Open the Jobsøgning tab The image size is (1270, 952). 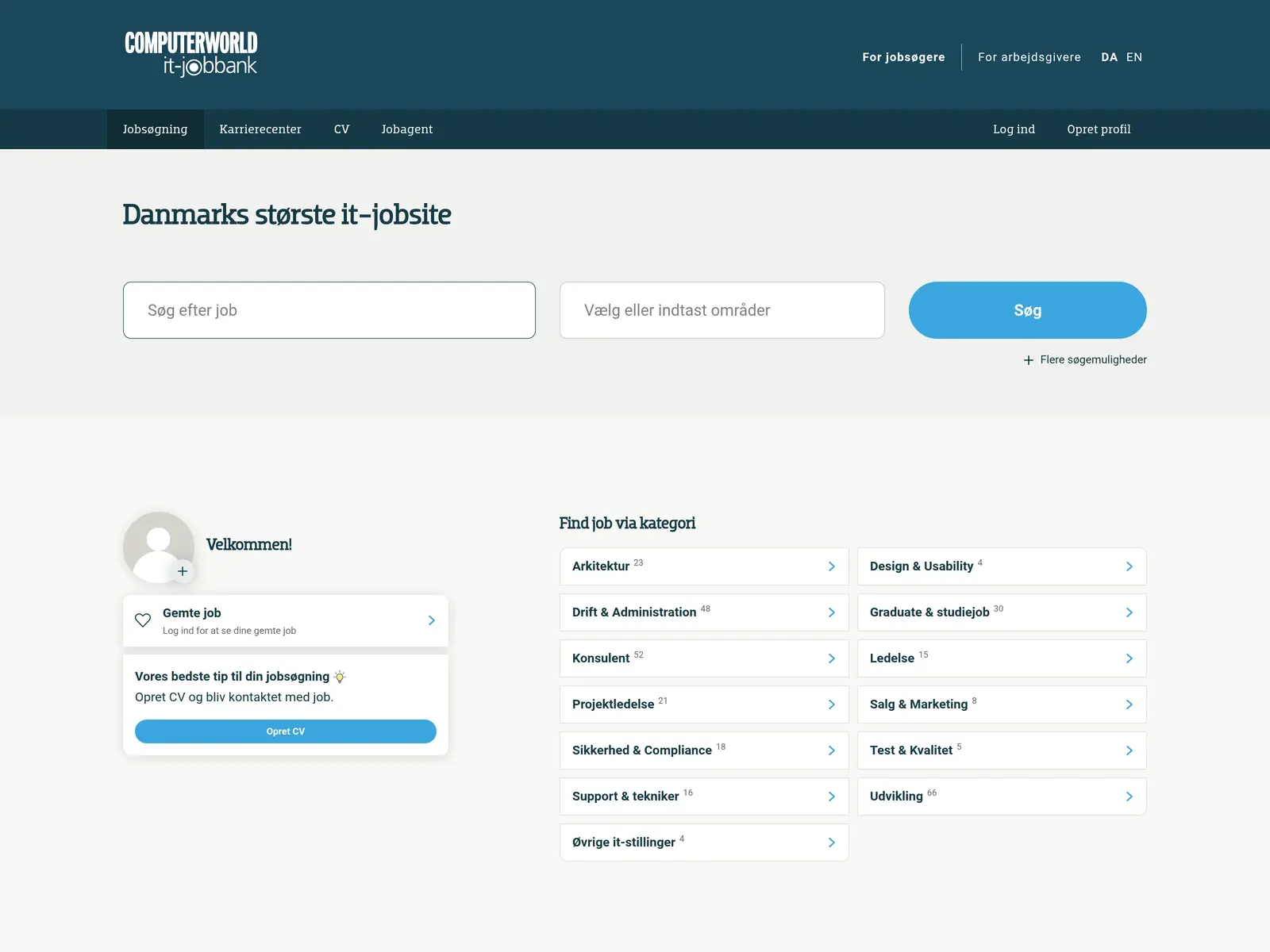coord(156,129)
